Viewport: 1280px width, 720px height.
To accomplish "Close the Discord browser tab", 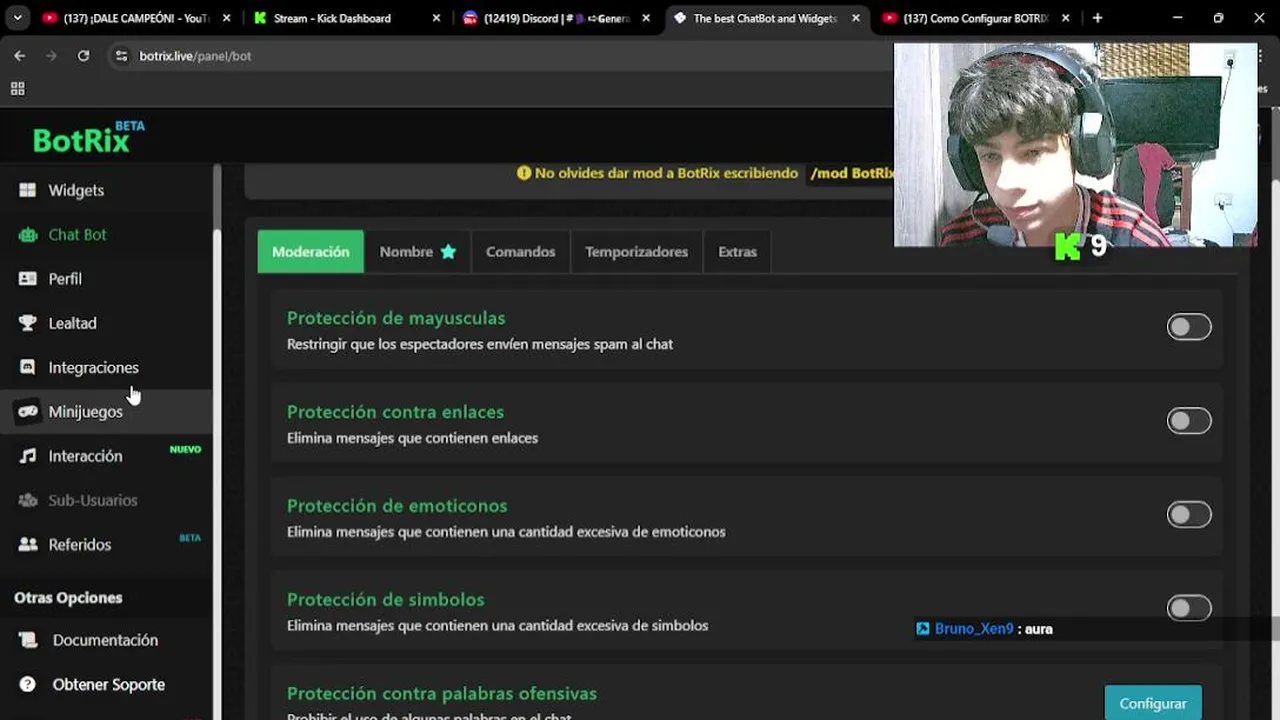I will pos(646,18).
